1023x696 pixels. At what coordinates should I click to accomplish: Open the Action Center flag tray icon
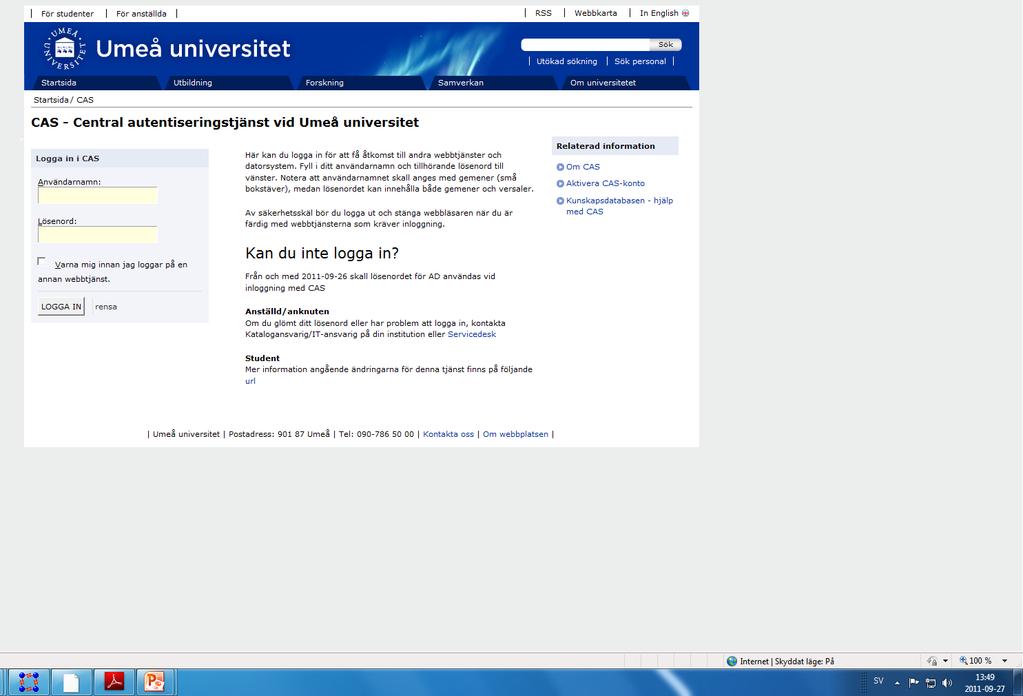pos(913,682)
